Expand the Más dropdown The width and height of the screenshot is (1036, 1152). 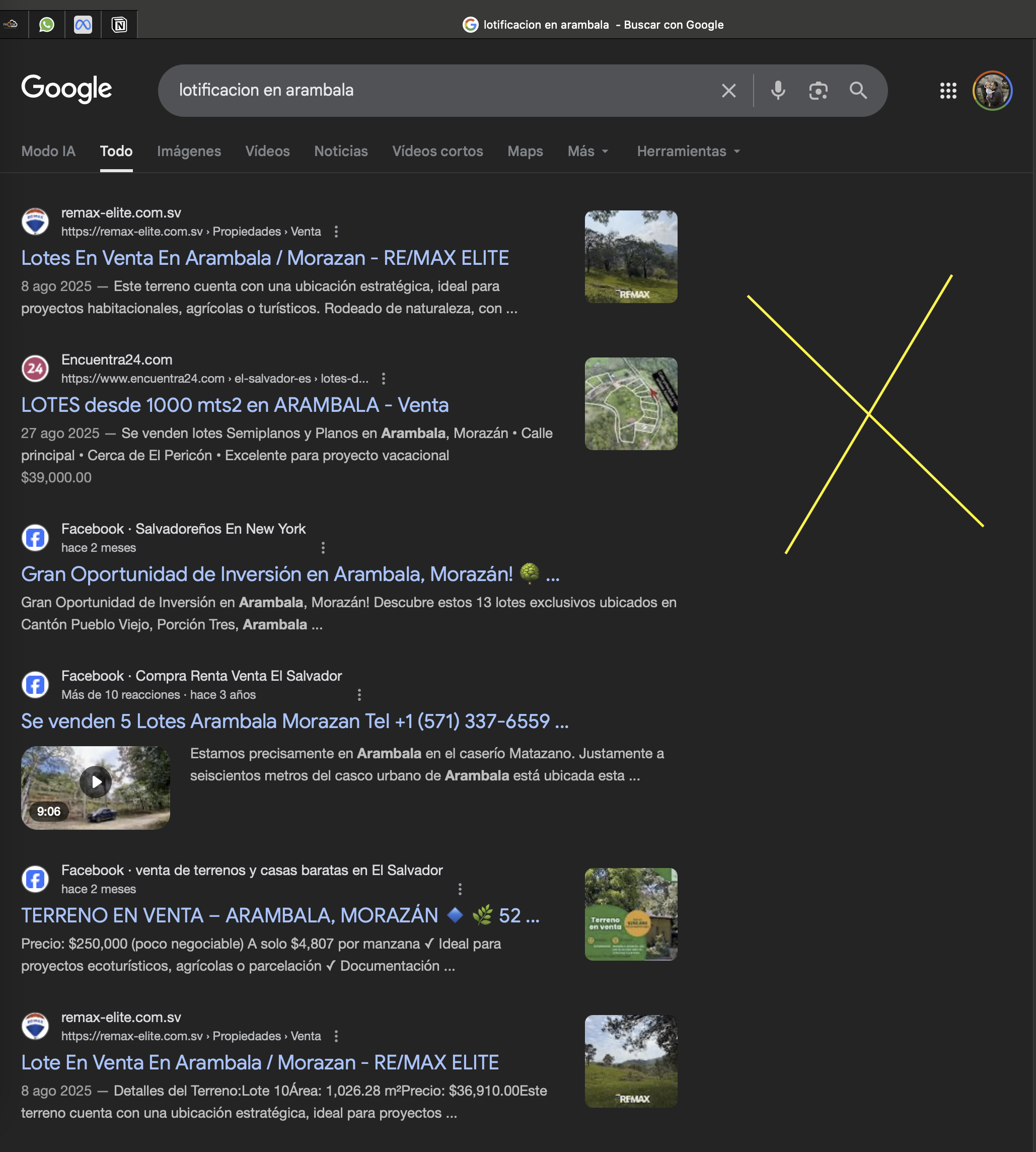point(588,152)
